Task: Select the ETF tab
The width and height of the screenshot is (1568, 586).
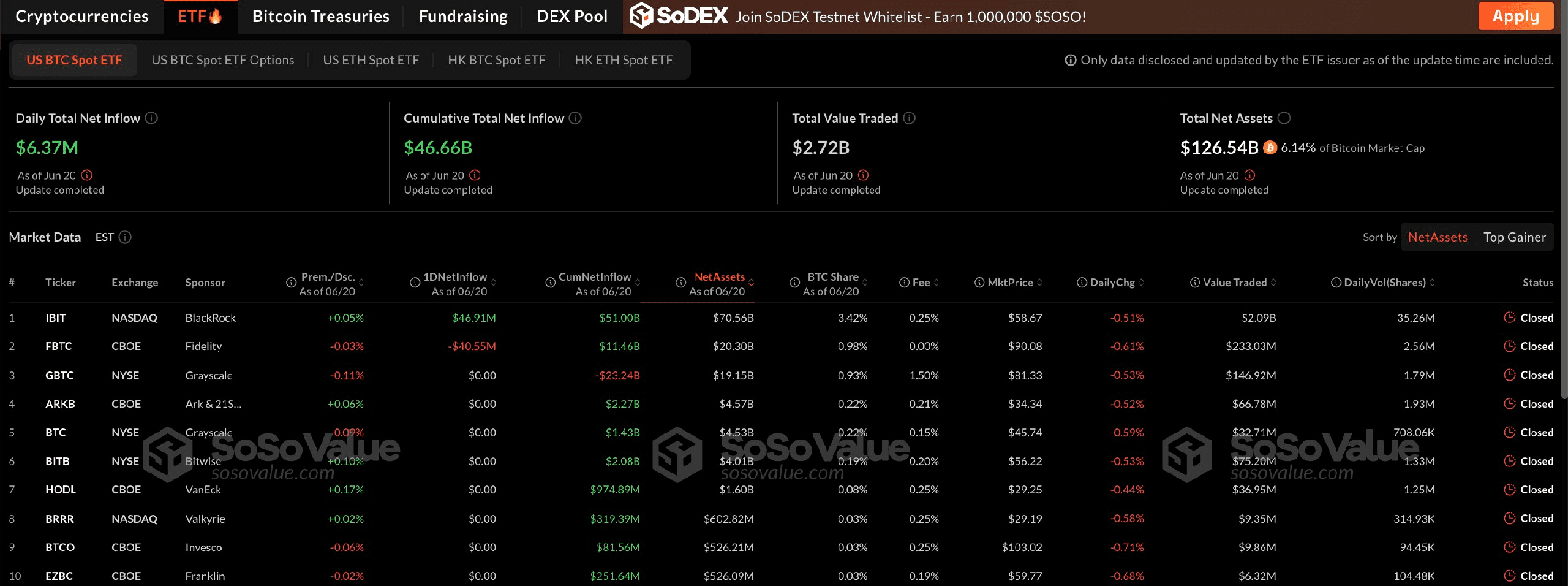Action: (200, 17)
